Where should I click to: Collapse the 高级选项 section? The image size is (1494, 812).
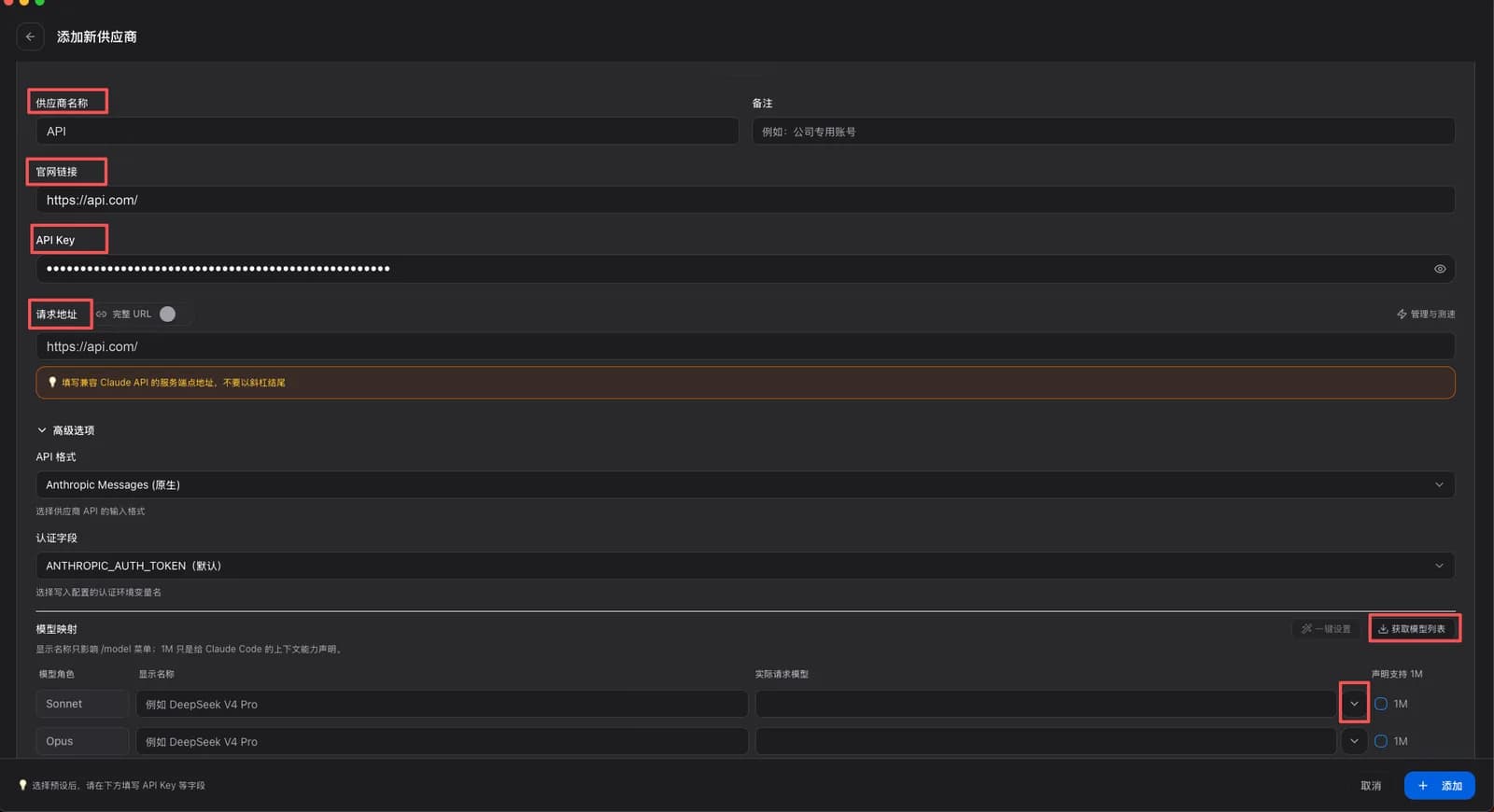pyautogui.click(x=65, y=430)
